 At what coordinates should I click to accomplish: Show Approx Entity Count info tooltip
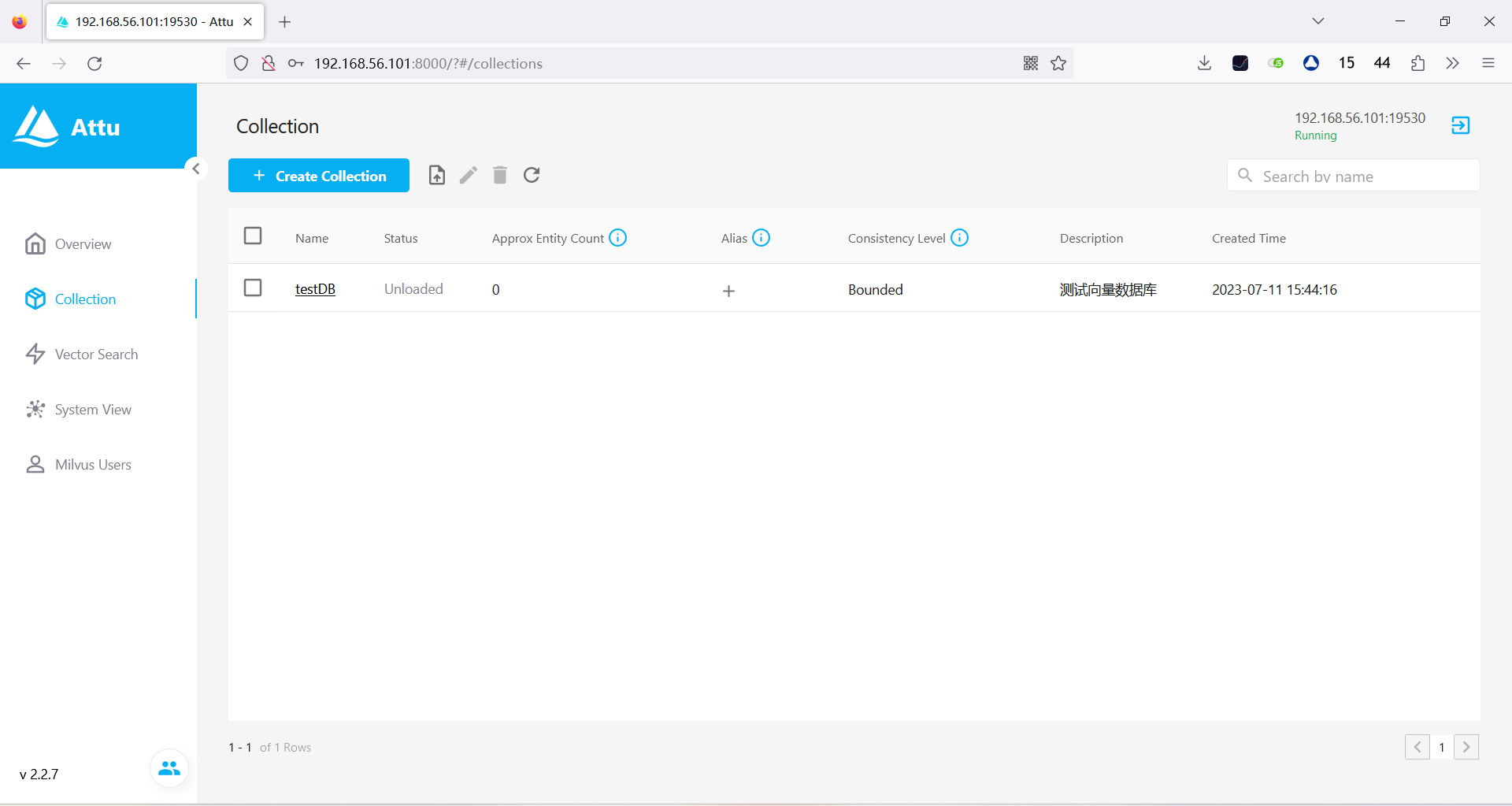coord(618,237)
